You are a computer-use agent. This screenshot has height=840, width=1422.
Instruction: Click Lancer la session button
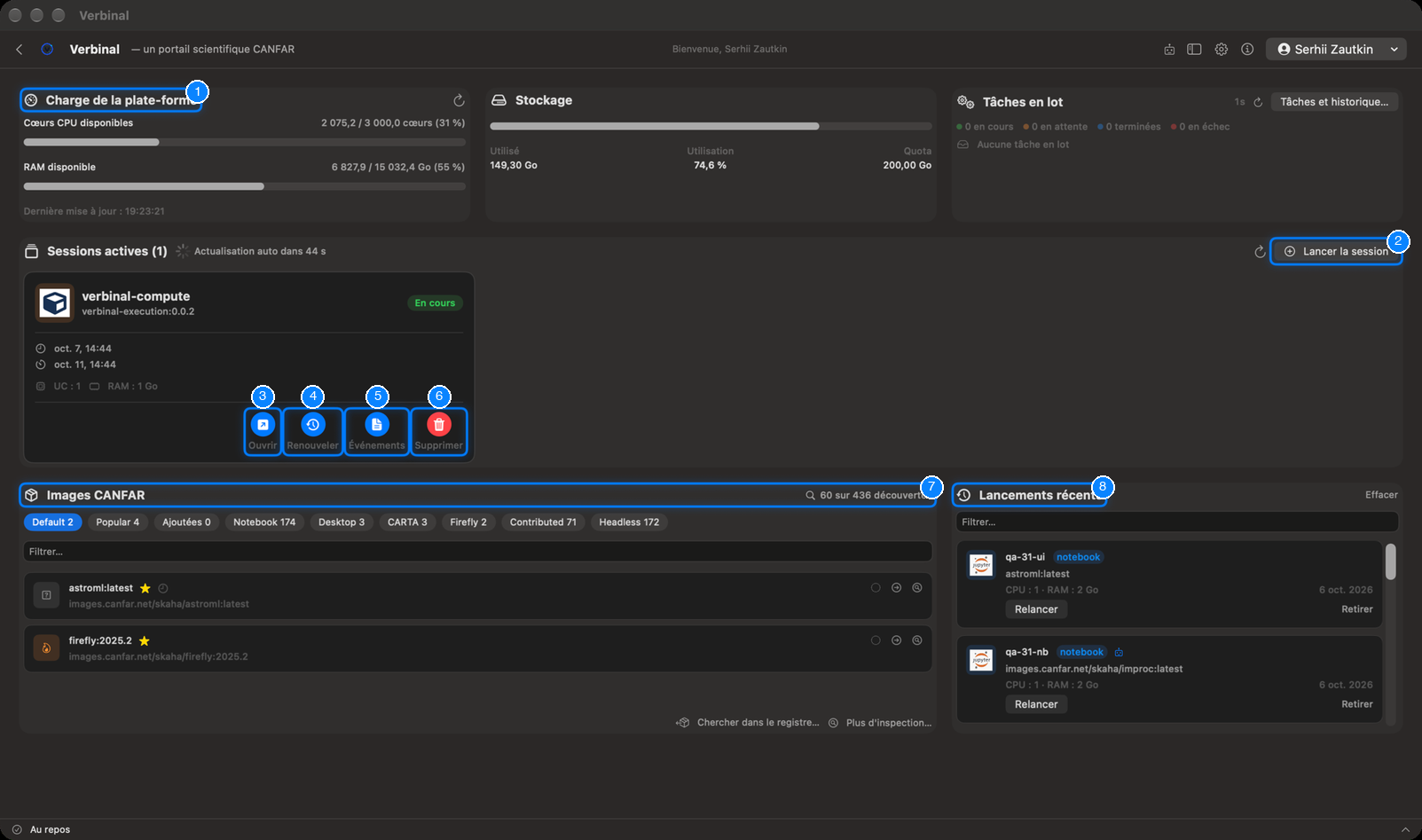(1336, 252)
